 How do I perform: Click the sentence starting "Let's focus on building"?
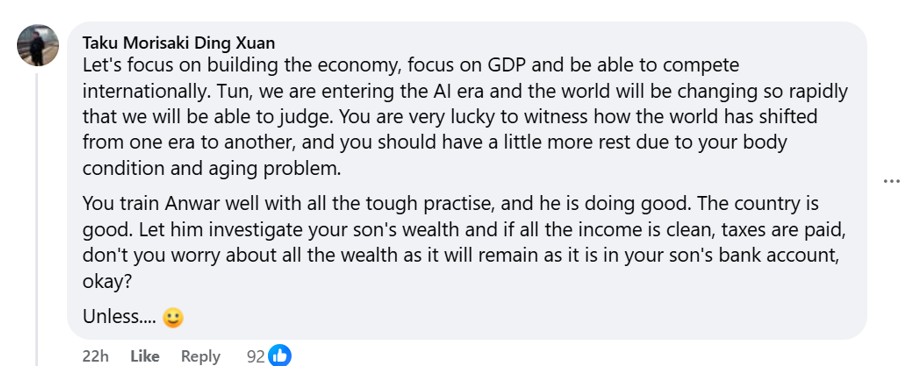tap(411, 65)
